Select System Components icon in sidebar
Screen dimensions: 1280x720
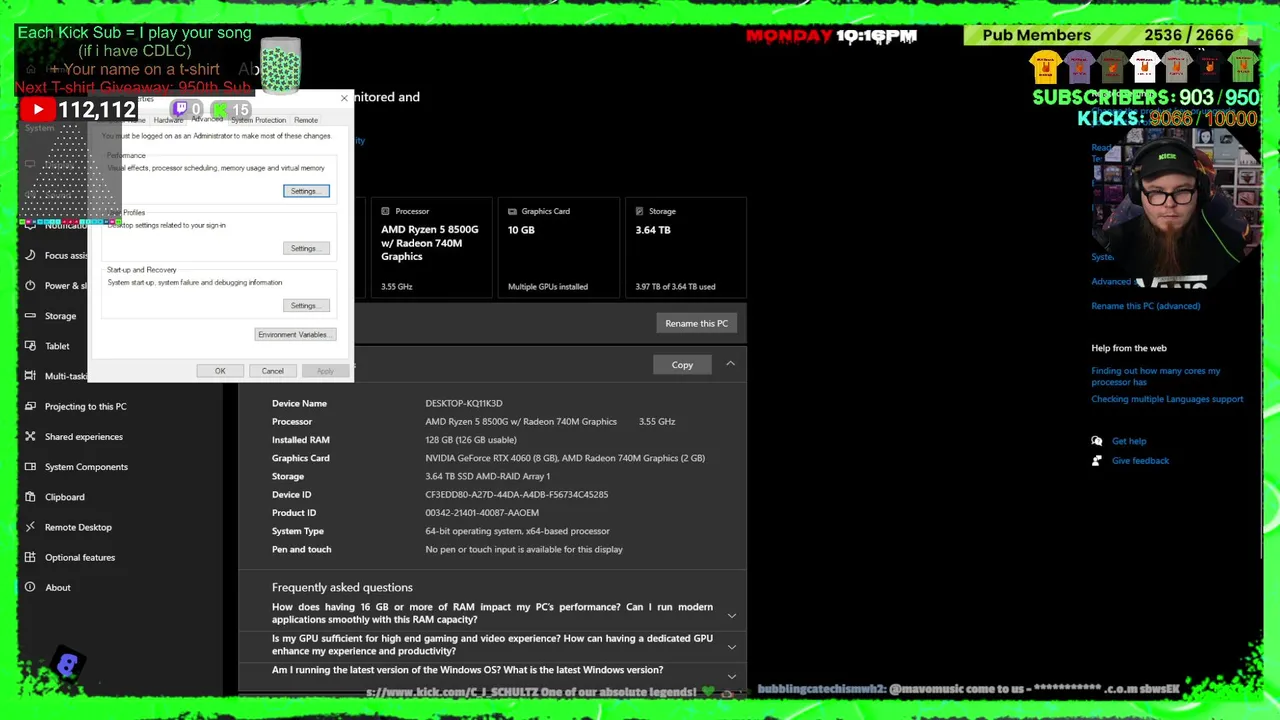30,467
